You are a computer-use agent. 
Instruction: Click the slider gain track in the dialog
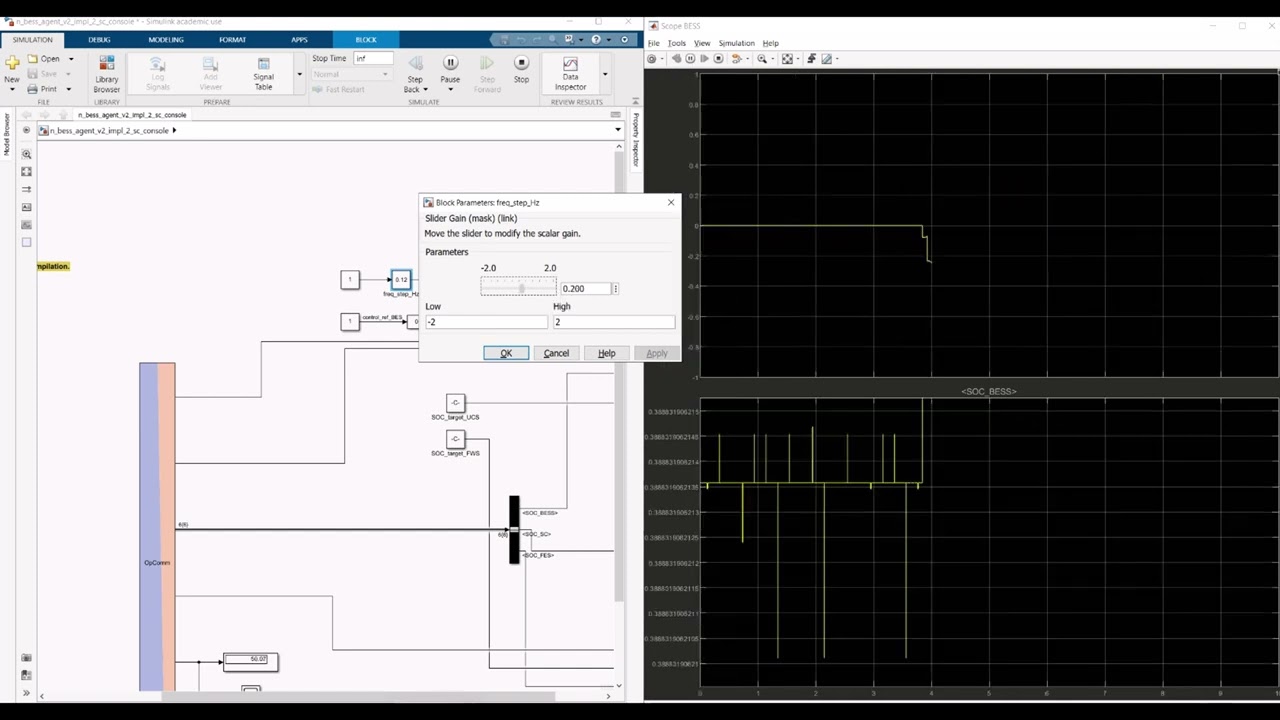click(518, 287)
